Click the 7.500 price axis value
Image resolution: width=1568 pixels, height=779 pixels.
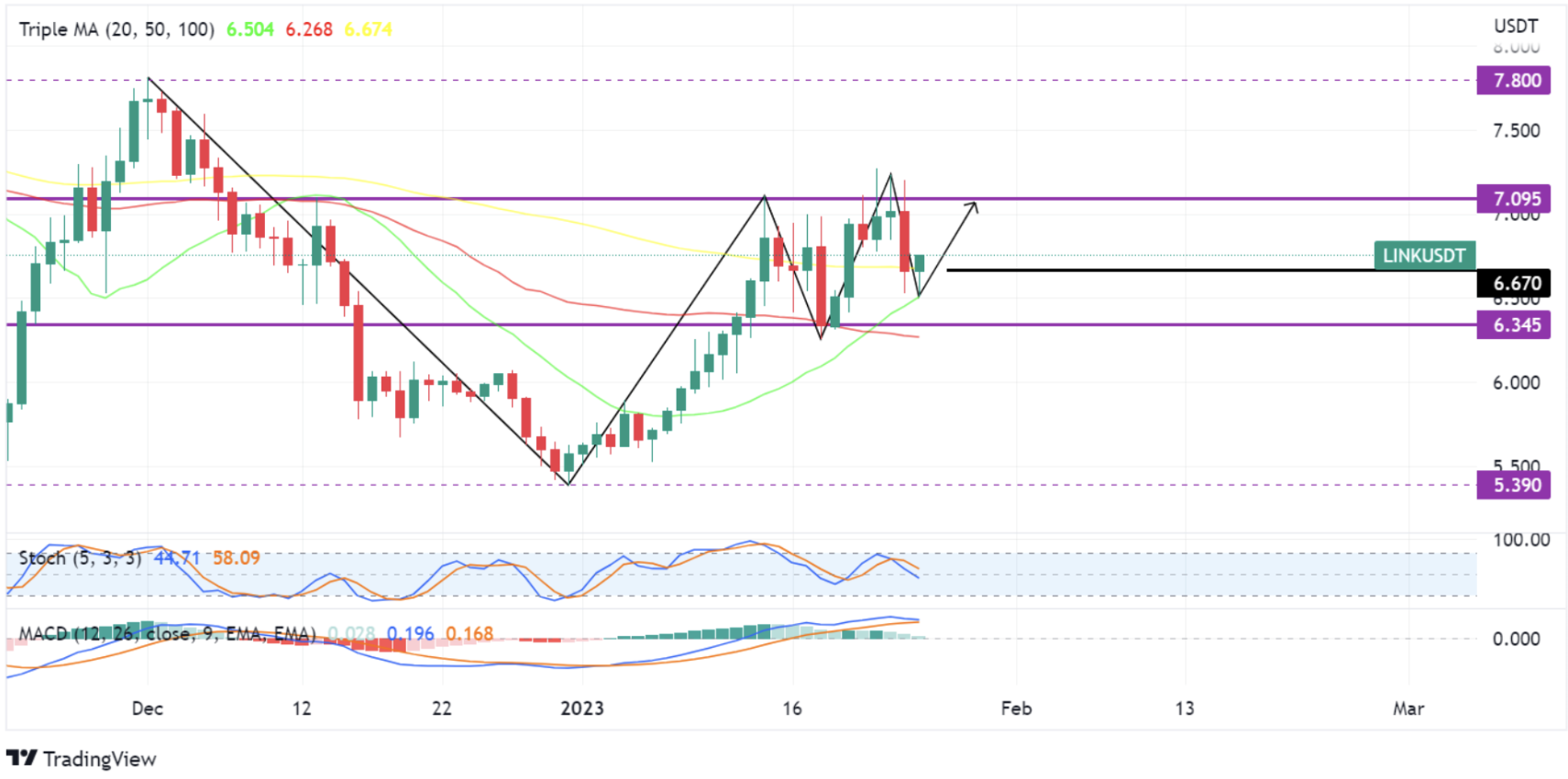click(1516, 130)
